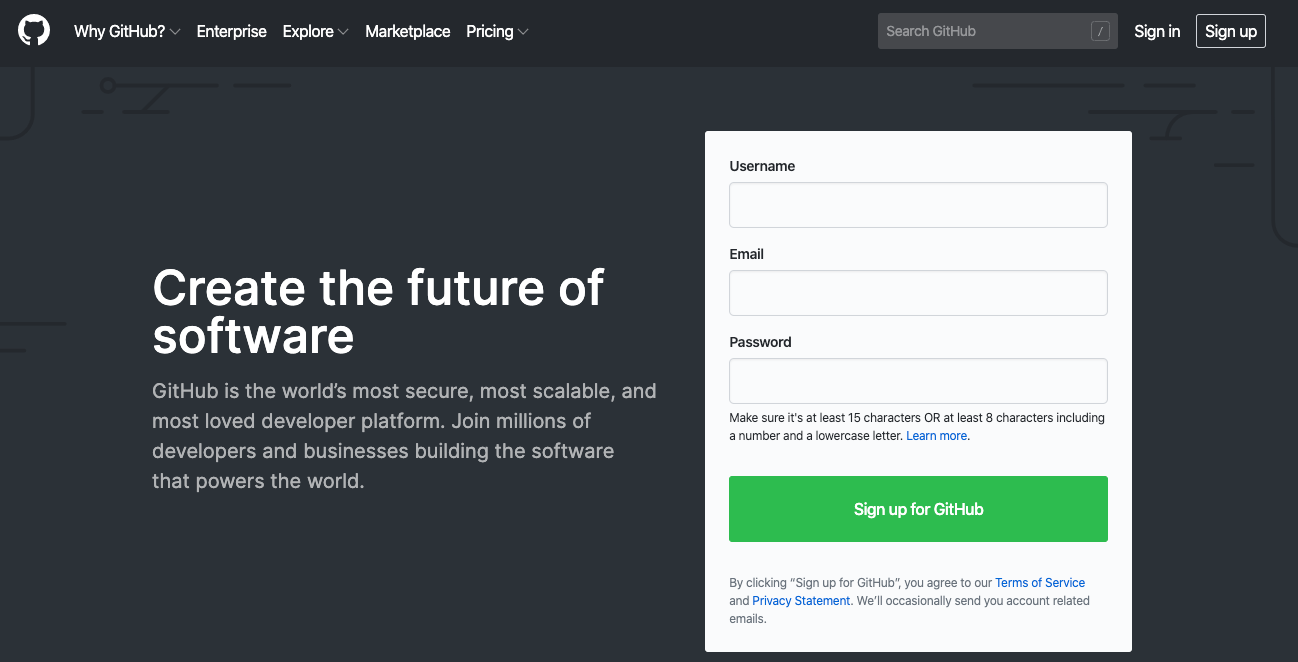Open the GitHub home page via logo
The image size is (1298, 662).
click(x=33, y=30)
